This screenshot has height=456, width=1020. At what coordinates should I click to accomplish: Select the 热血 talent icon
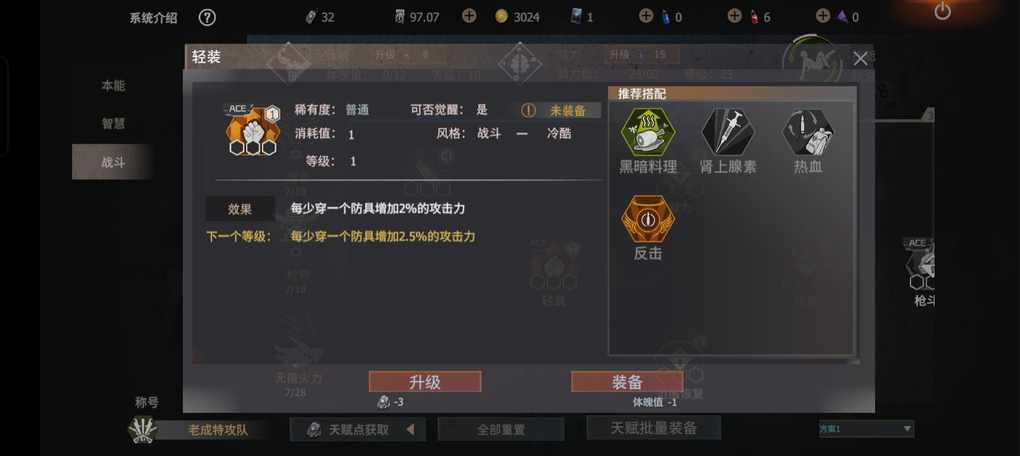point(808,132)
